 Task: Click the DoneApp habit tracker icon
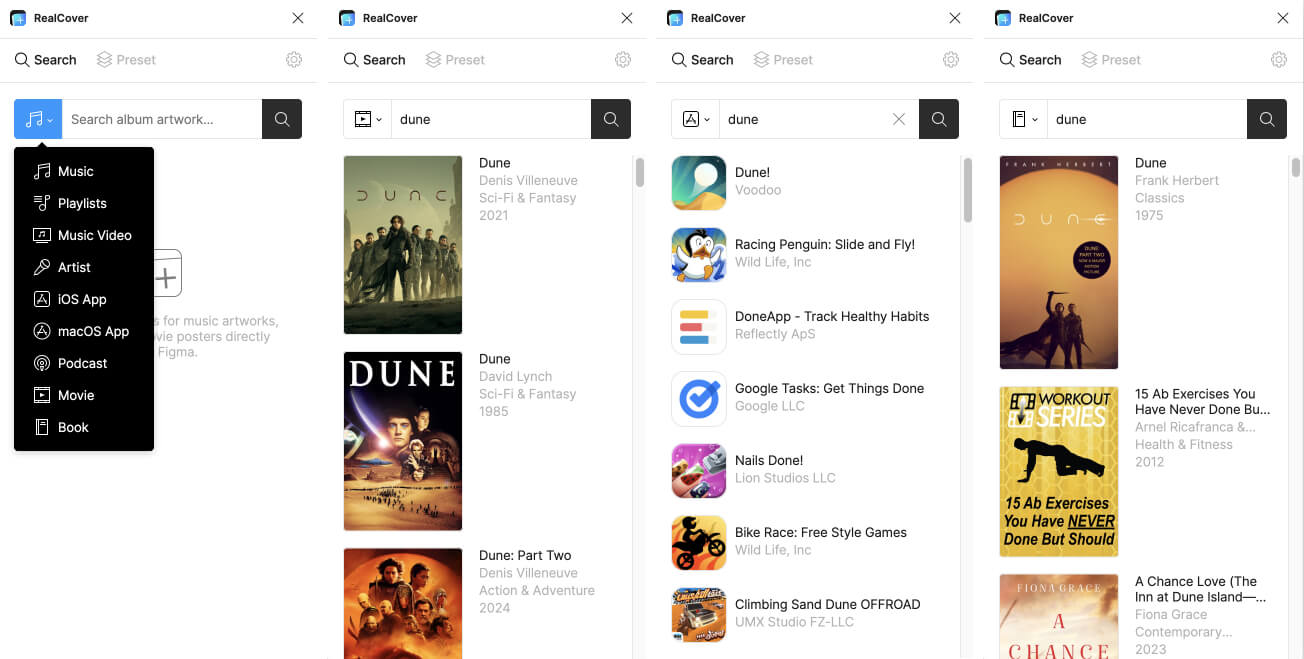[x=698, y=326]
